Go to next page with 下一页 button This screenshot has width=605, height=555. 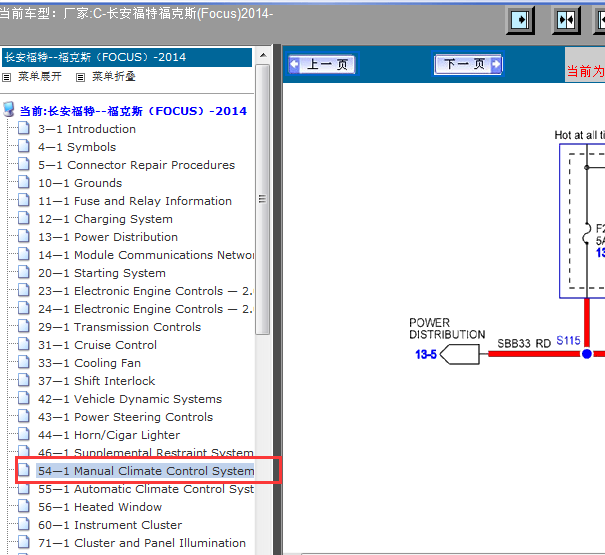tap(468, 64)
